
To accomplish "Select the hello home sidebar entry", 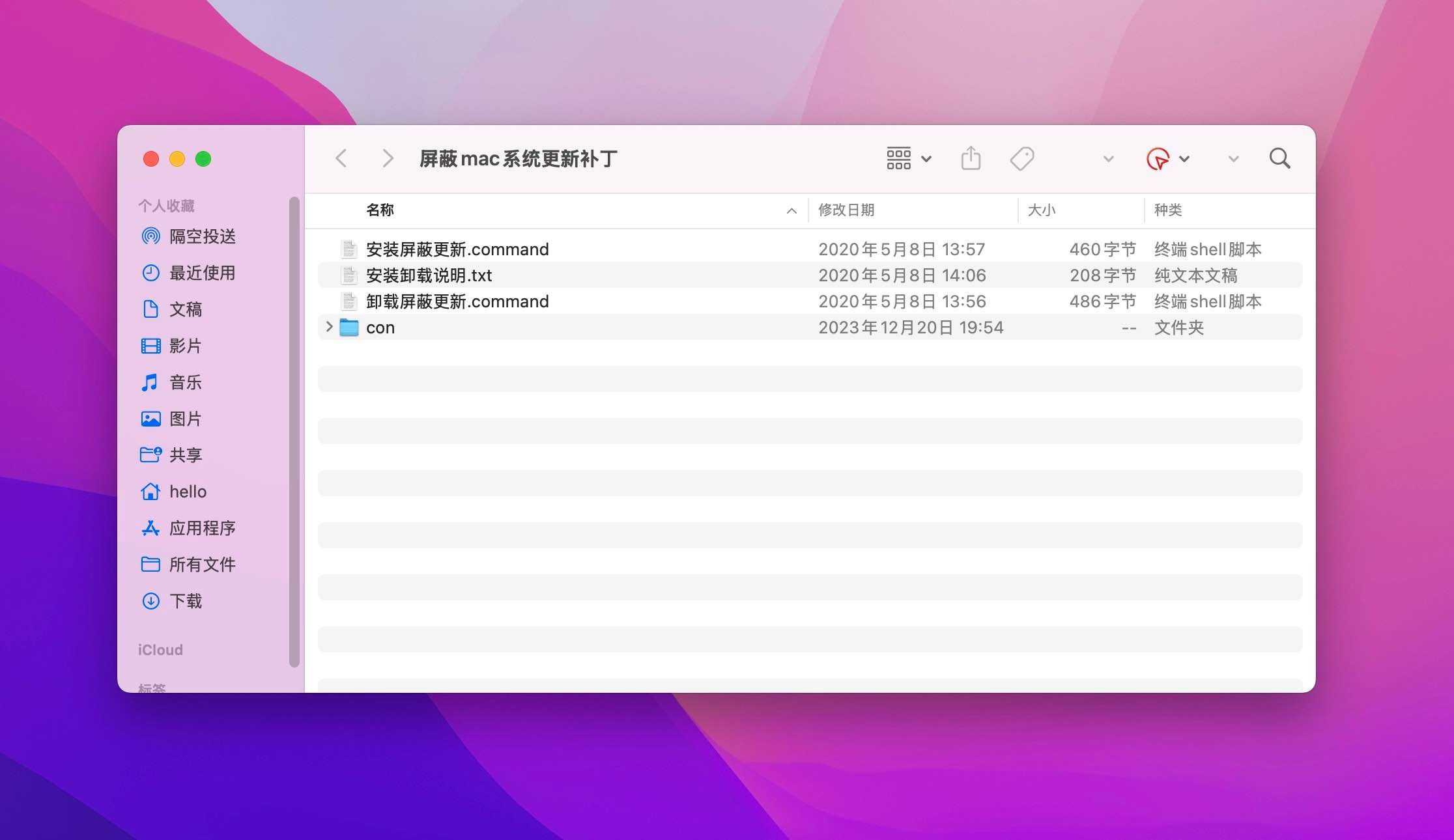I will tap(188, 492).
